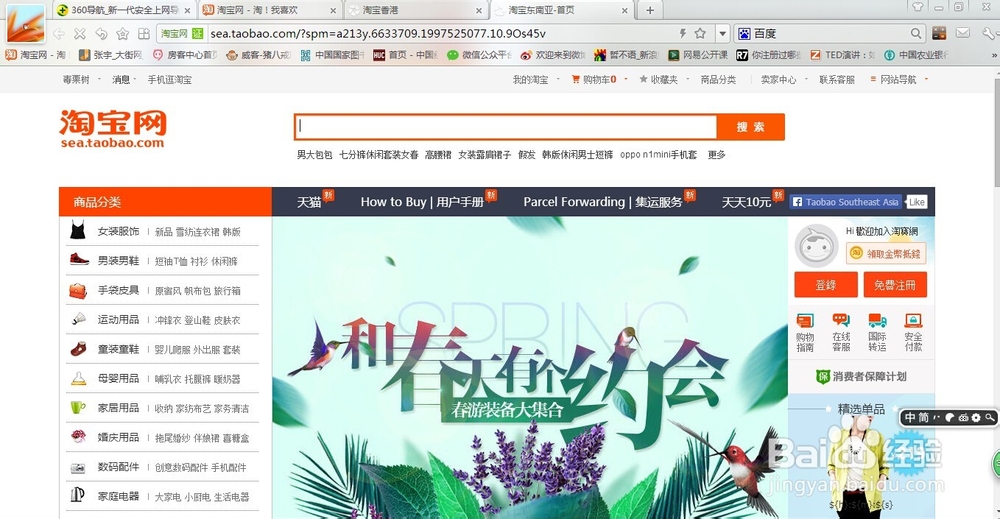1000x519 pixels.
Task: Open the 女装服饰 category with dress icon
Action: tap(118, 231)
